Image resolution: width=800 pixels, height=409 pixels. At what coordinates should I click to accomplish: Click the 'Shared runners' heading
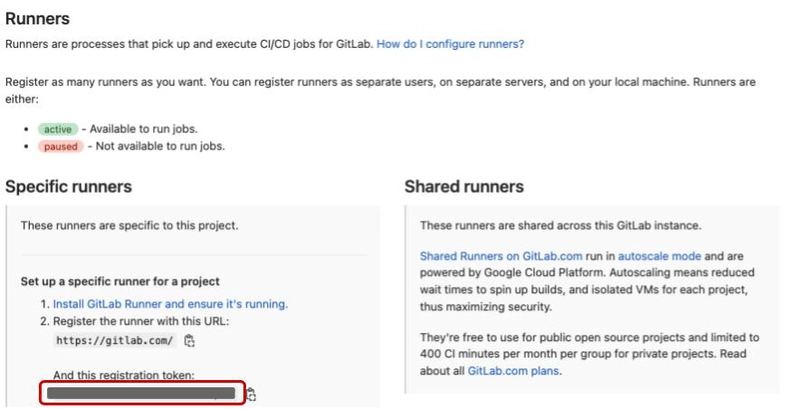[464, 187]
